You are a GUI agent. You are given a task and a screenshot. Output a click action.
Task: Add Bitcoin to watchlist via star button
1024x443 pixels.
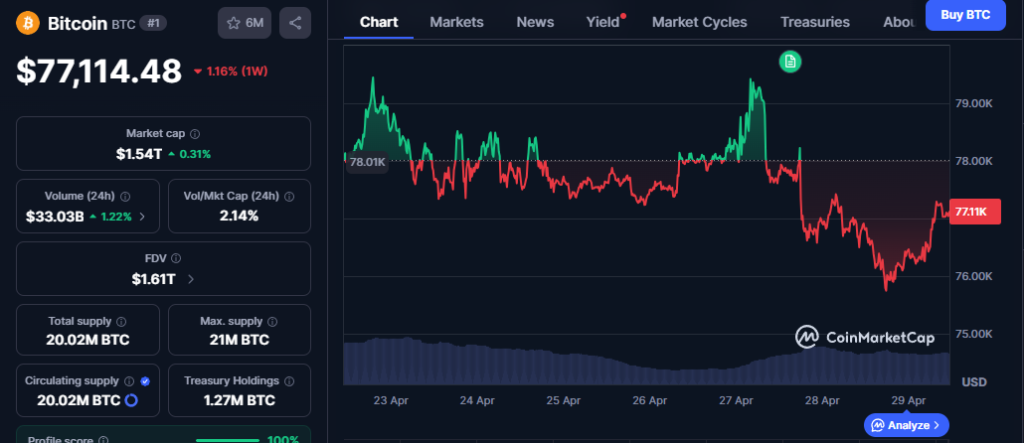244,22
